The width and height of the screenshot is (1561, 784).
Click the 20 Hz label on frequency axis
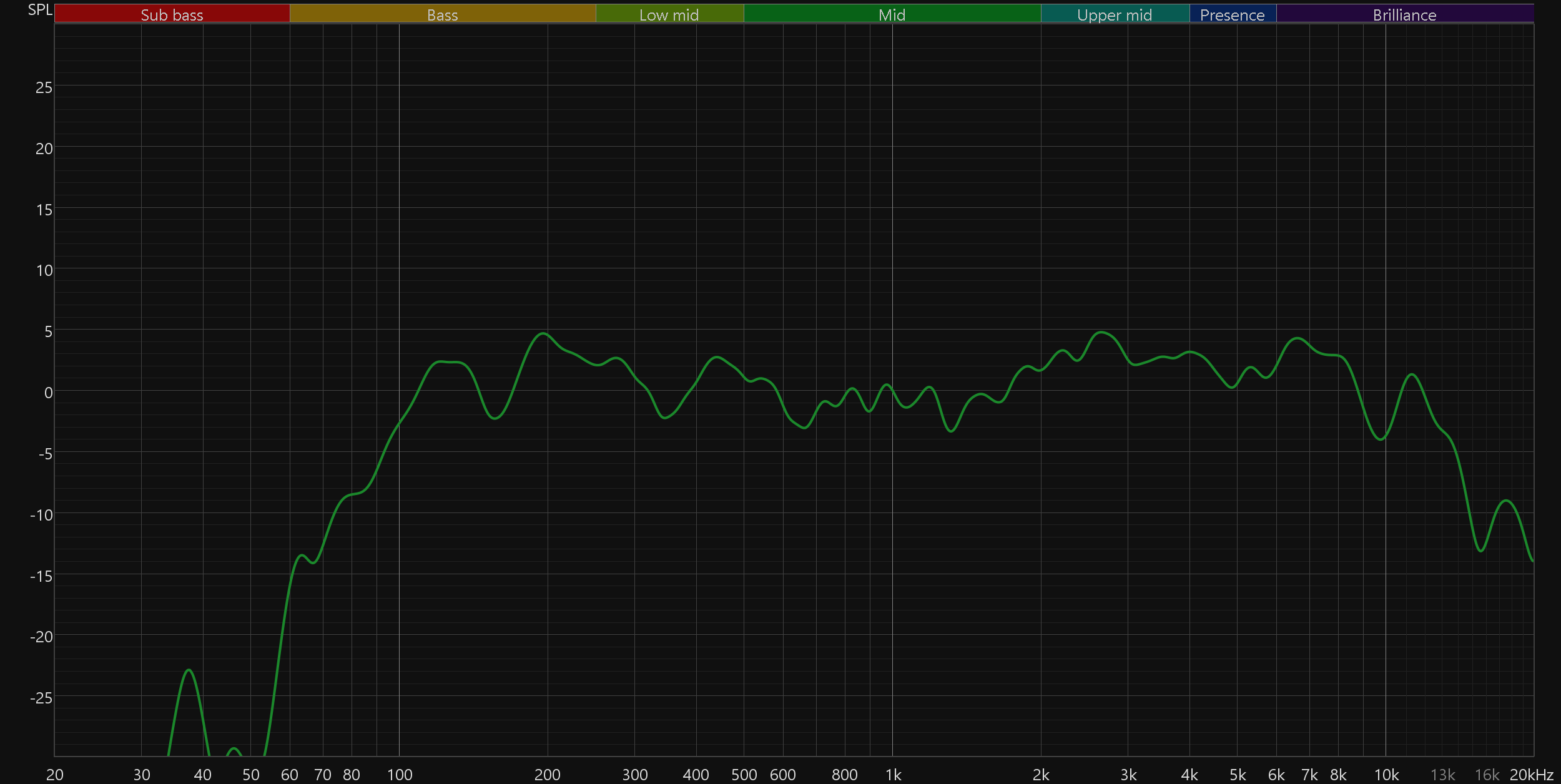(x=55, y=775)
